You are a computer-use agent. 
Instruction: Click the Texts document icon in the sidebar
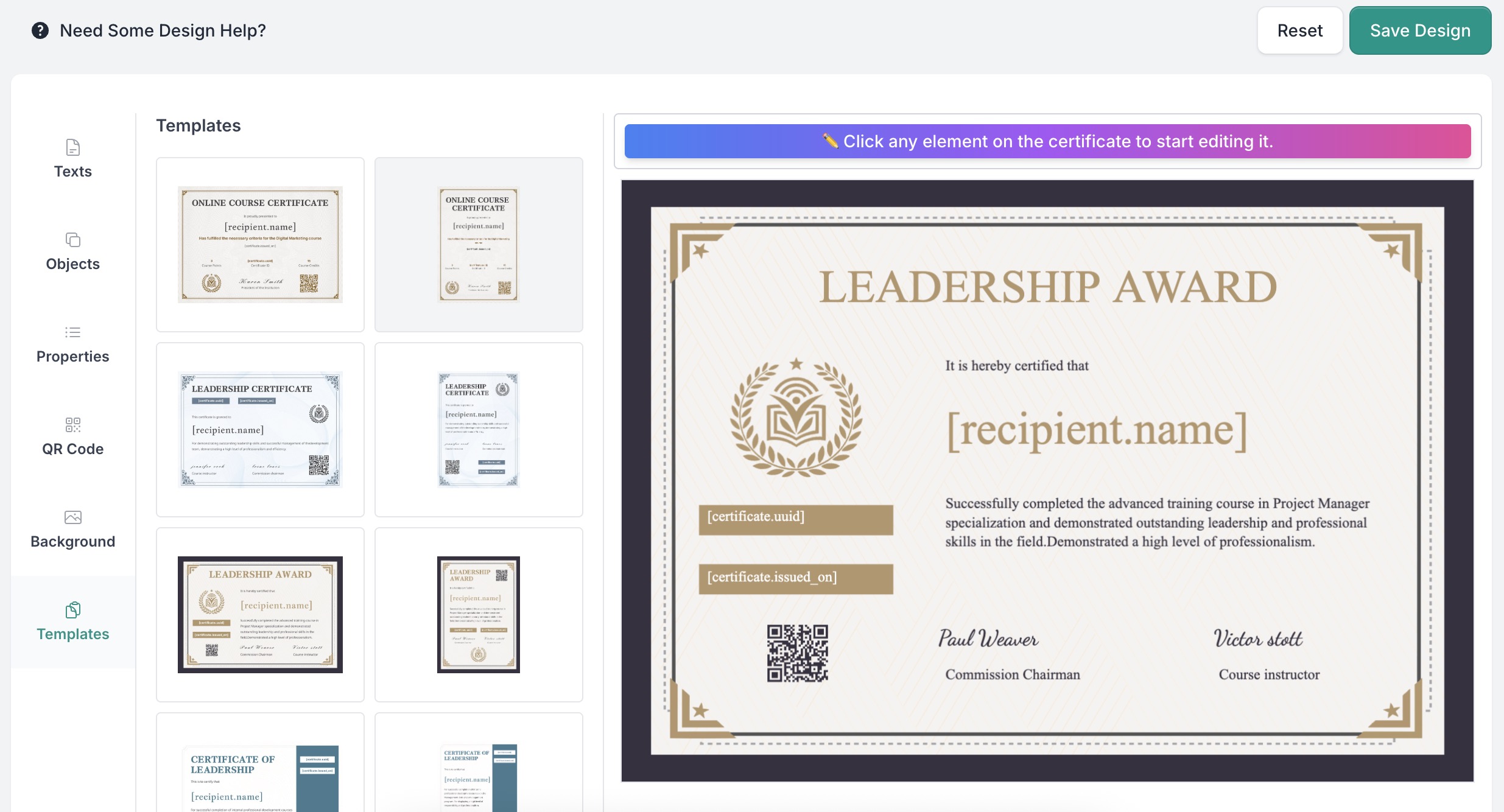(x=72, y=147)
